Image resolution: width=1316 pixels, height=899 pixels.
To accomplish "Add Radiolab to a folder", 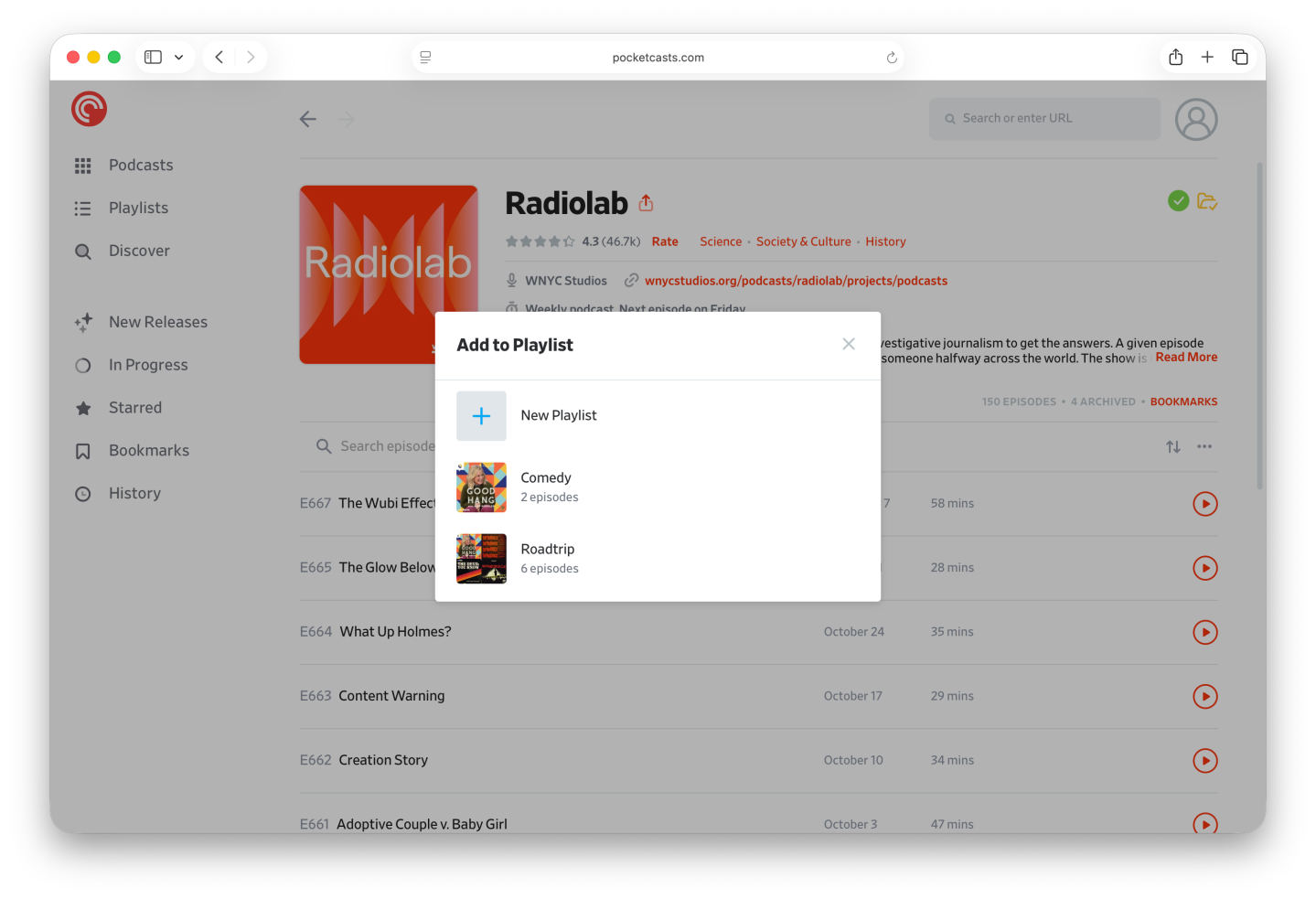I will pos(1206,200).
